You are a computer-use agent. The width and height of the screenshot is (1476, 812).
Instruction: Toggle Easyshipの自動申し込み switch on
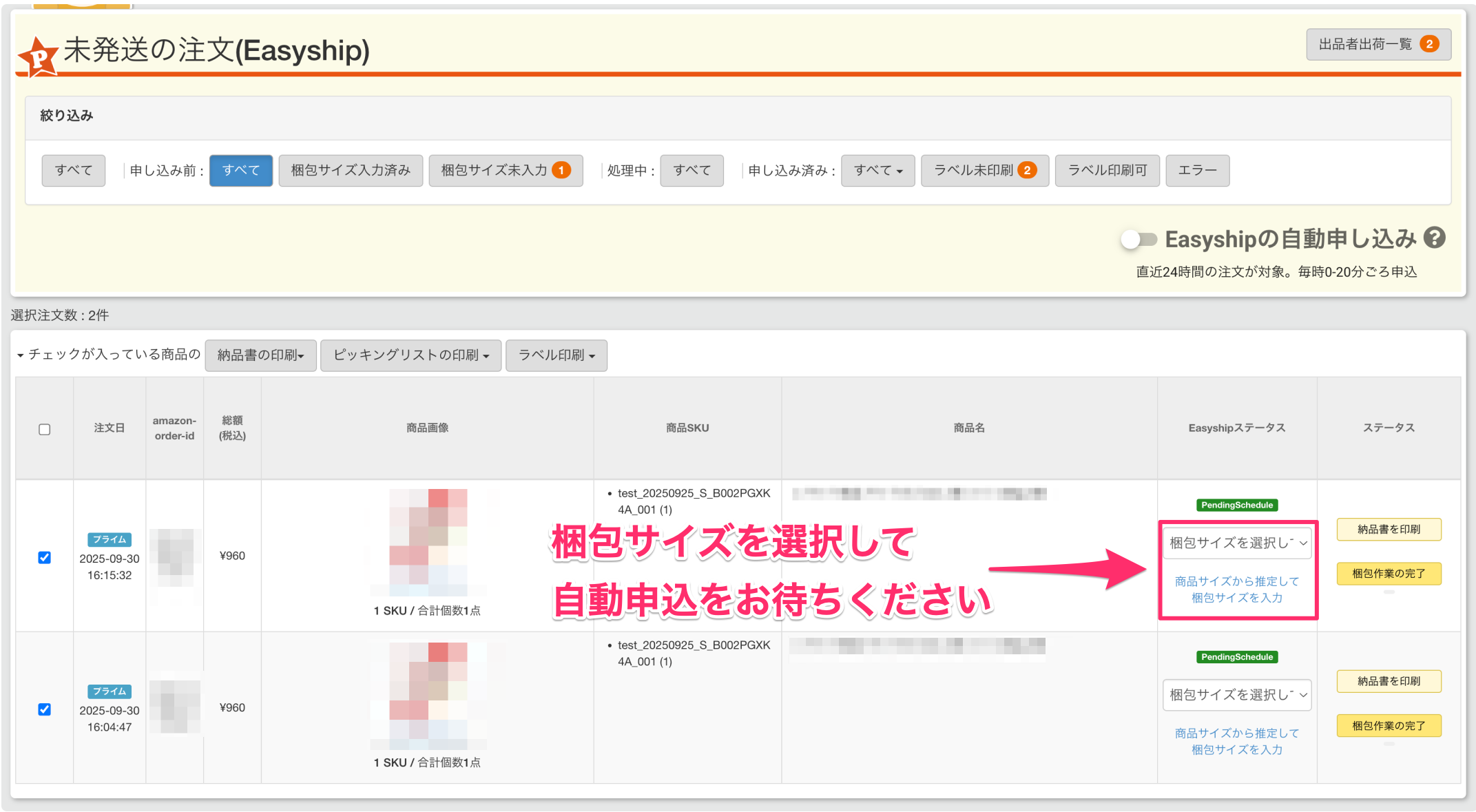click(x=1139, y=240)
